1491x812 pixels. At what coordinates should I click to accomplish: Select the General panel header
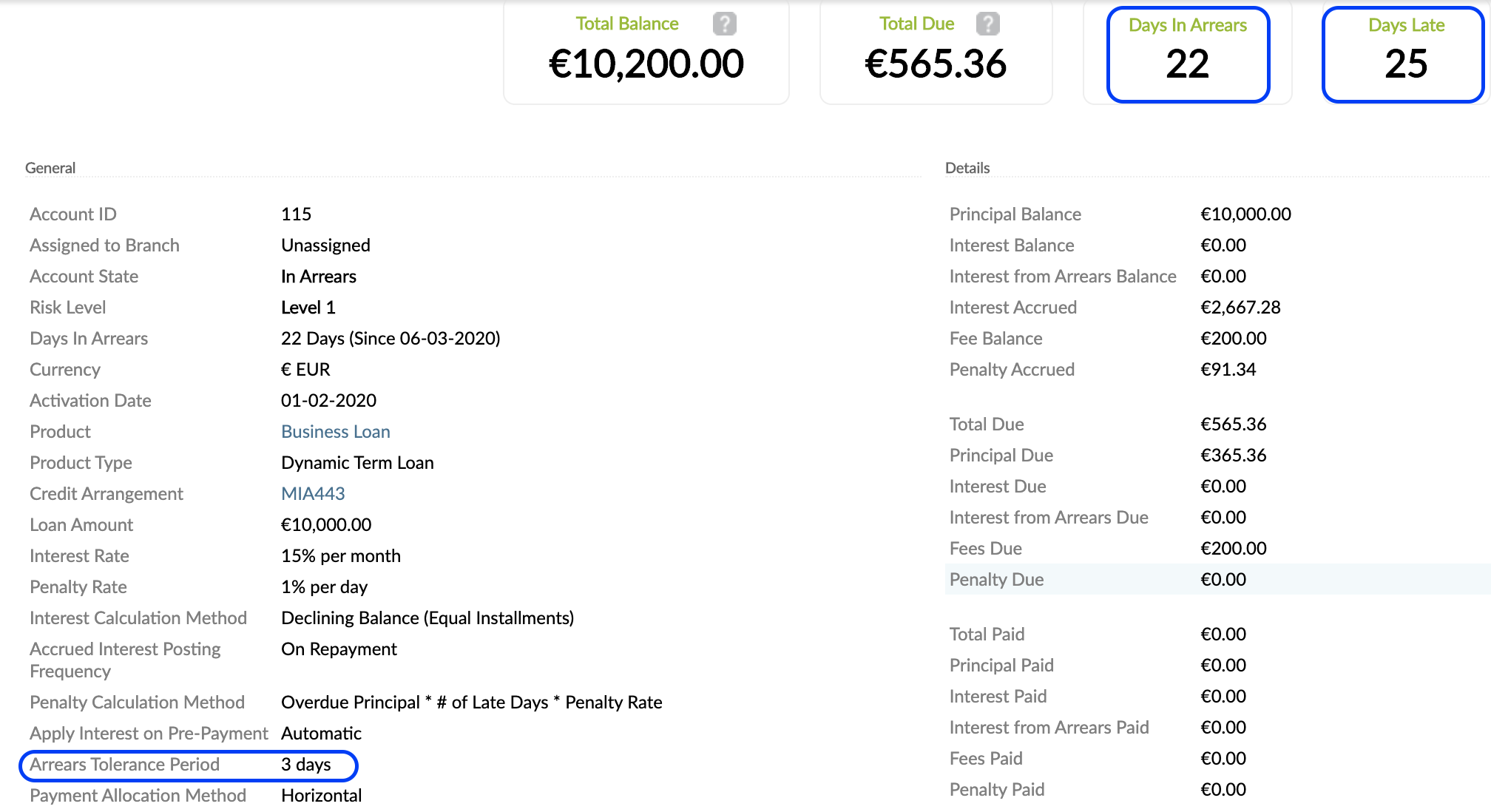pos(50,167)
